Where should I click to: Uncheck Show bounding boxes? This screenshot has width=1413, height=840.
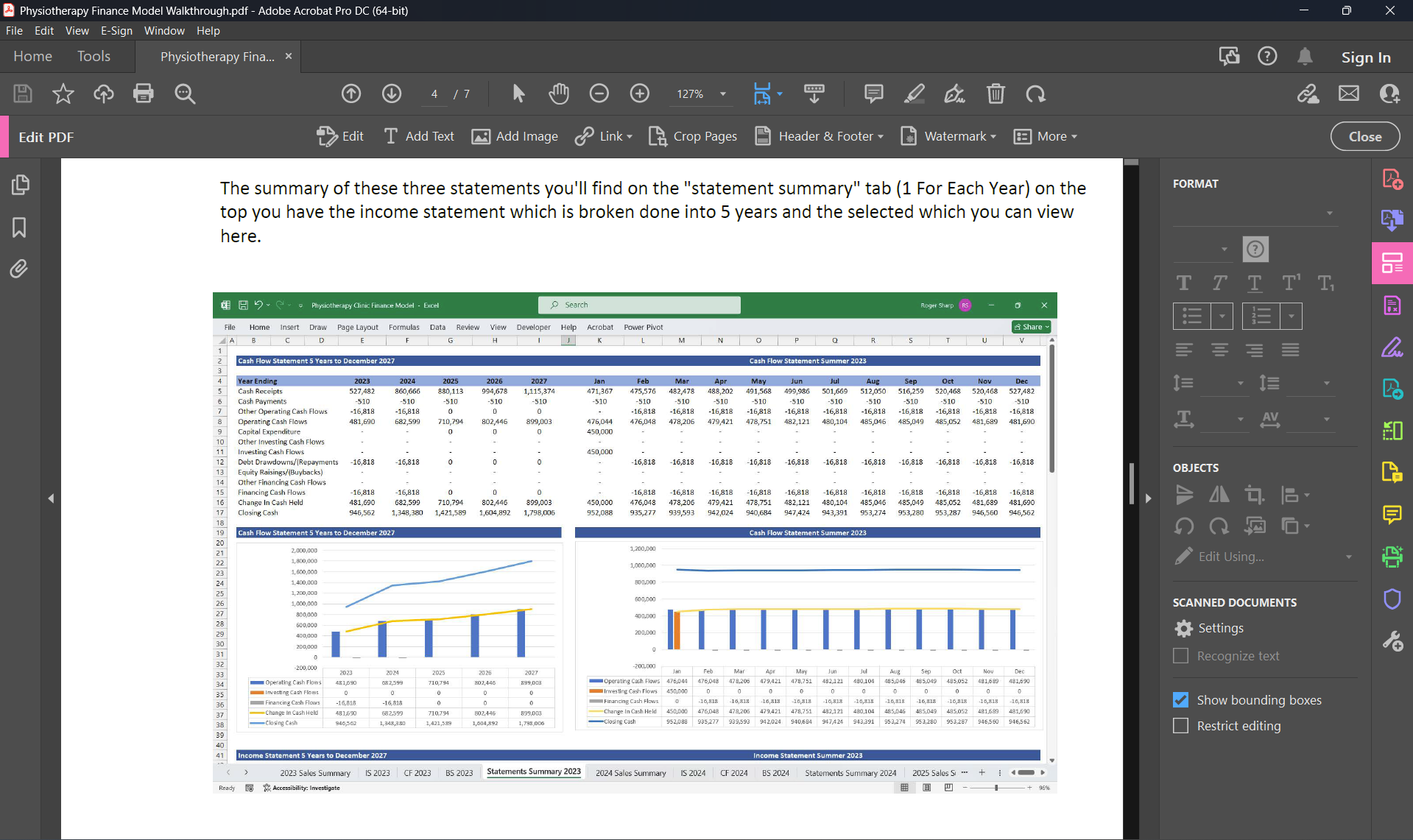tap(1180, 699)
